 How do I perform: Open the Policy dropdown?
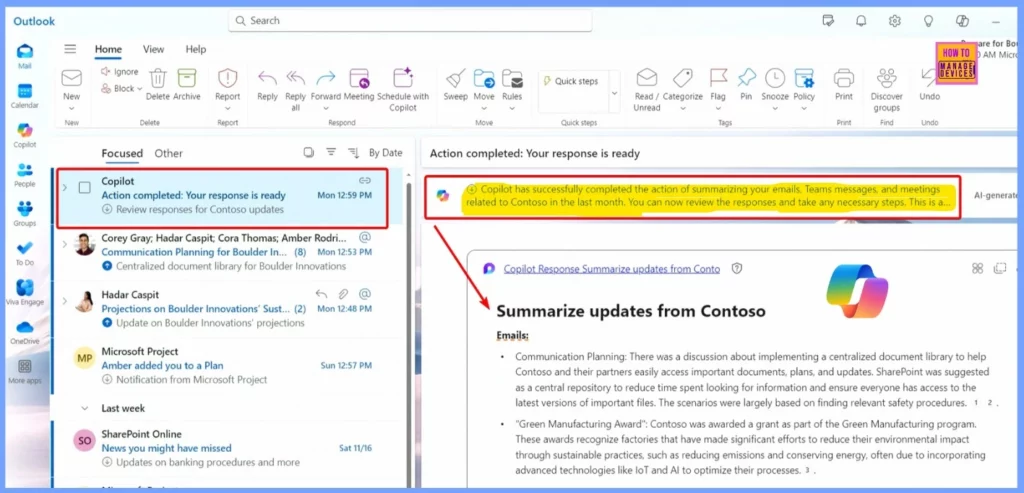coord(804,108)
